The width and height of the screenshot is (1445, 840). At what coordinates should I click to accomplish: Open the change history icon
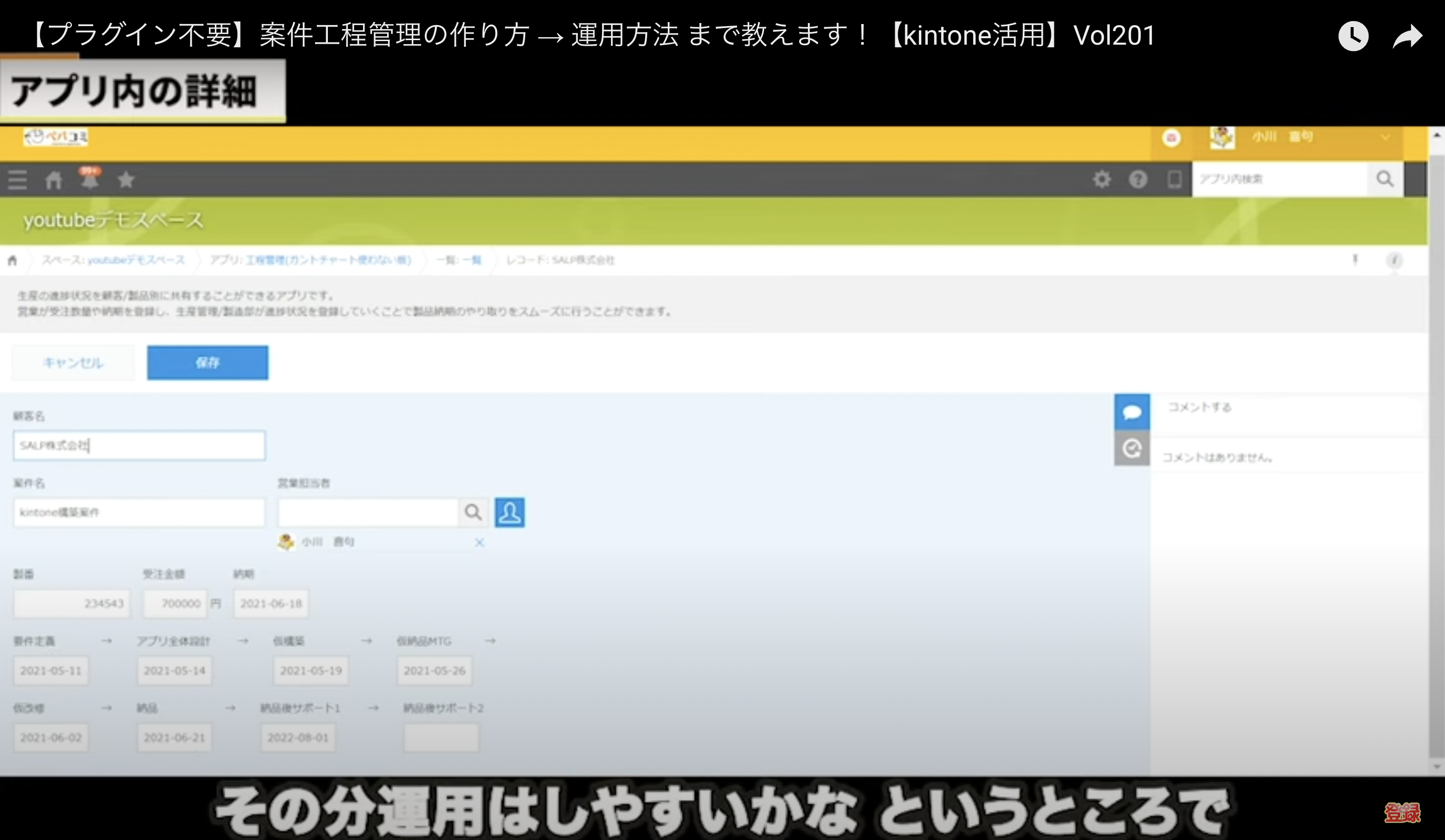pyautogui.click(x=1131, y=448)
